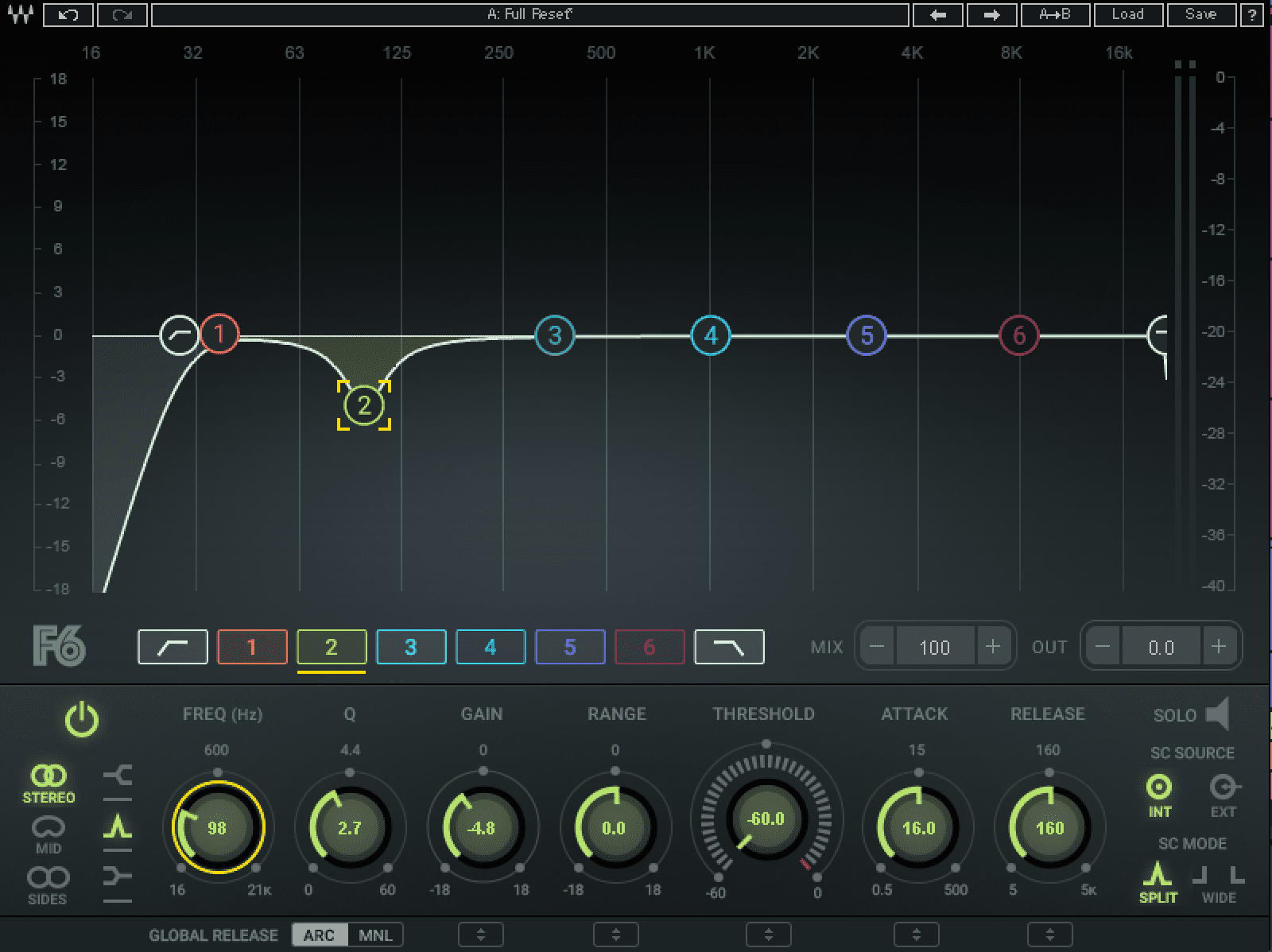The height and width of the screenshot is (952, 1272).
Task: Open the low-pass filter band tab
Action: coord(729,647)
